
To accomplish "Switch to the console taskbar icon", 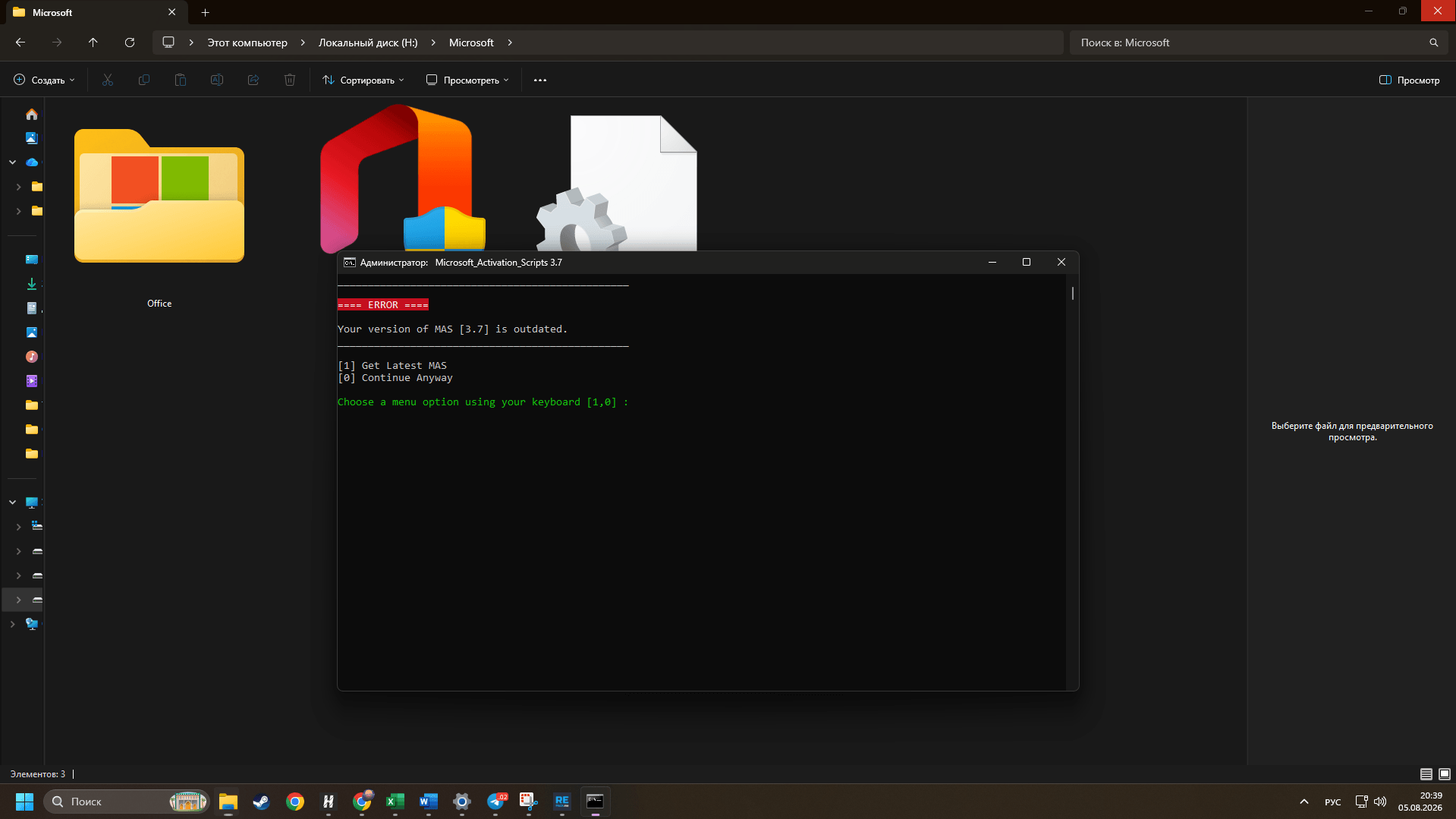I will [x=596, y=802].
